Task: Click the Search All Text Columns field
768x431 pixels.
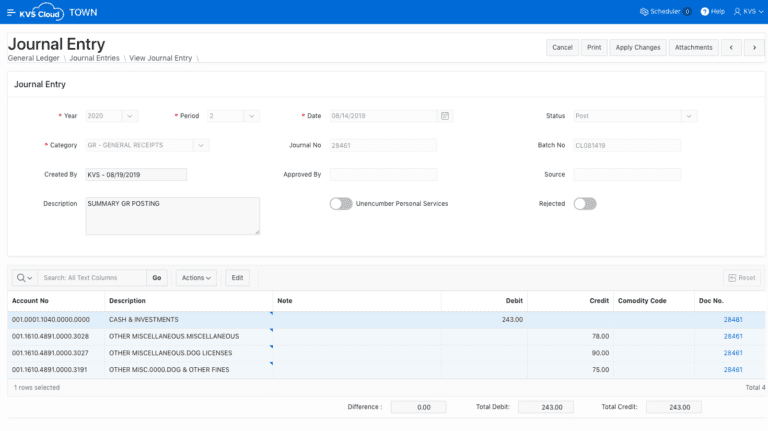Action: (93, 277)
